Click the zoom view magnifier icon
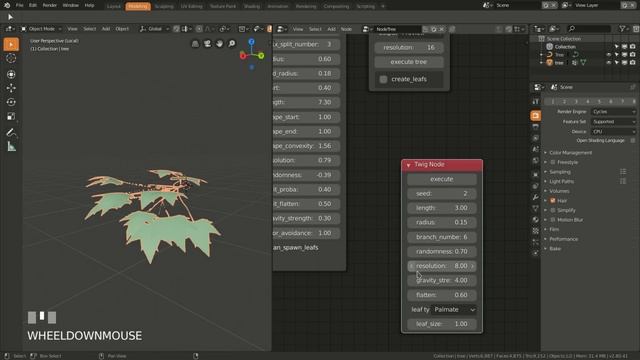This screenshot has height=360, width=640. (232, 44)
